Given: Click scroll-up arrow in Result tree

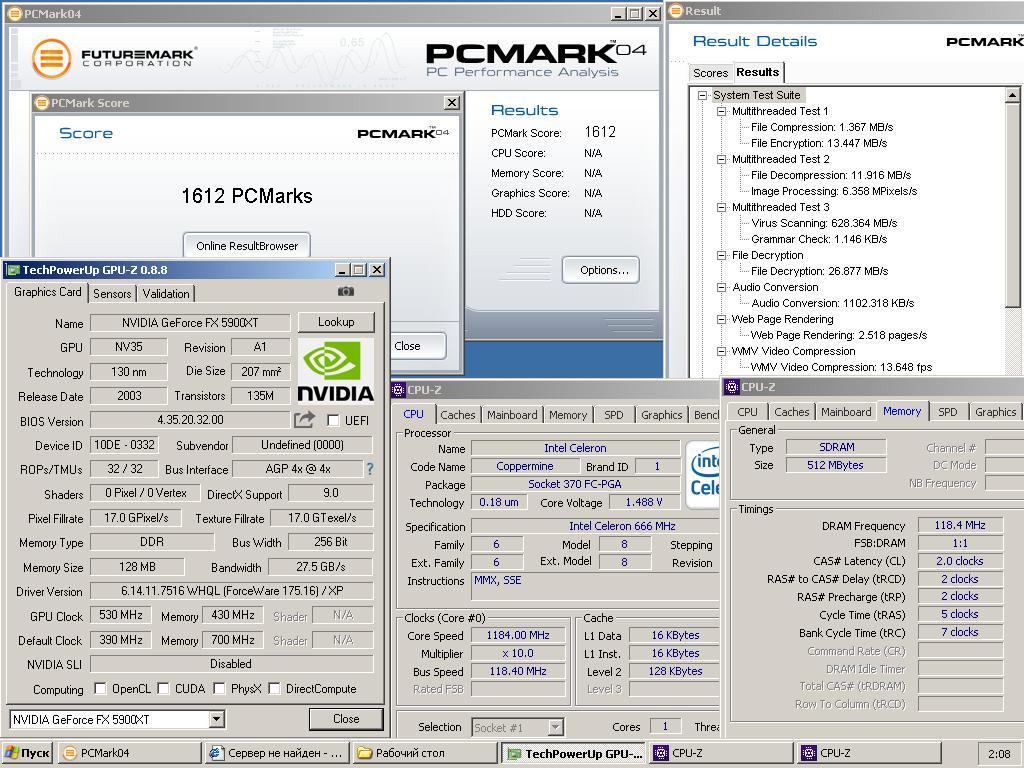Looking at the screenshot, I should coord(1012,95).
